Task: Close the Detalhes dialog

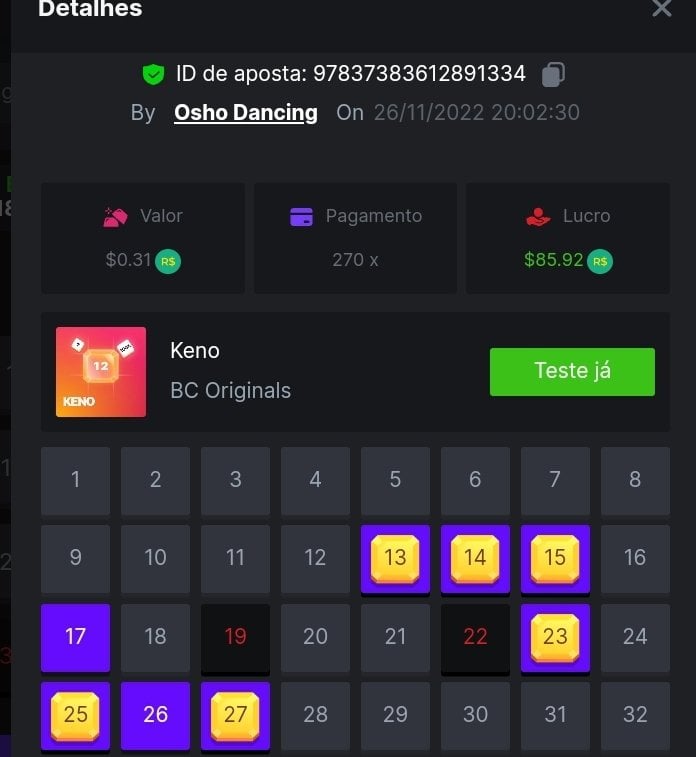Action: (662, 8)
